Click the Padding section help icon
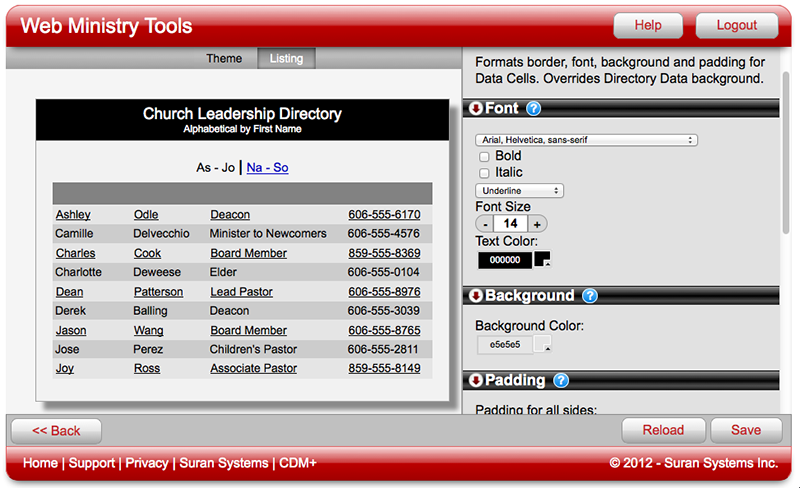The width and height of the screenshot is (800, 488). (x=561, y=381)
